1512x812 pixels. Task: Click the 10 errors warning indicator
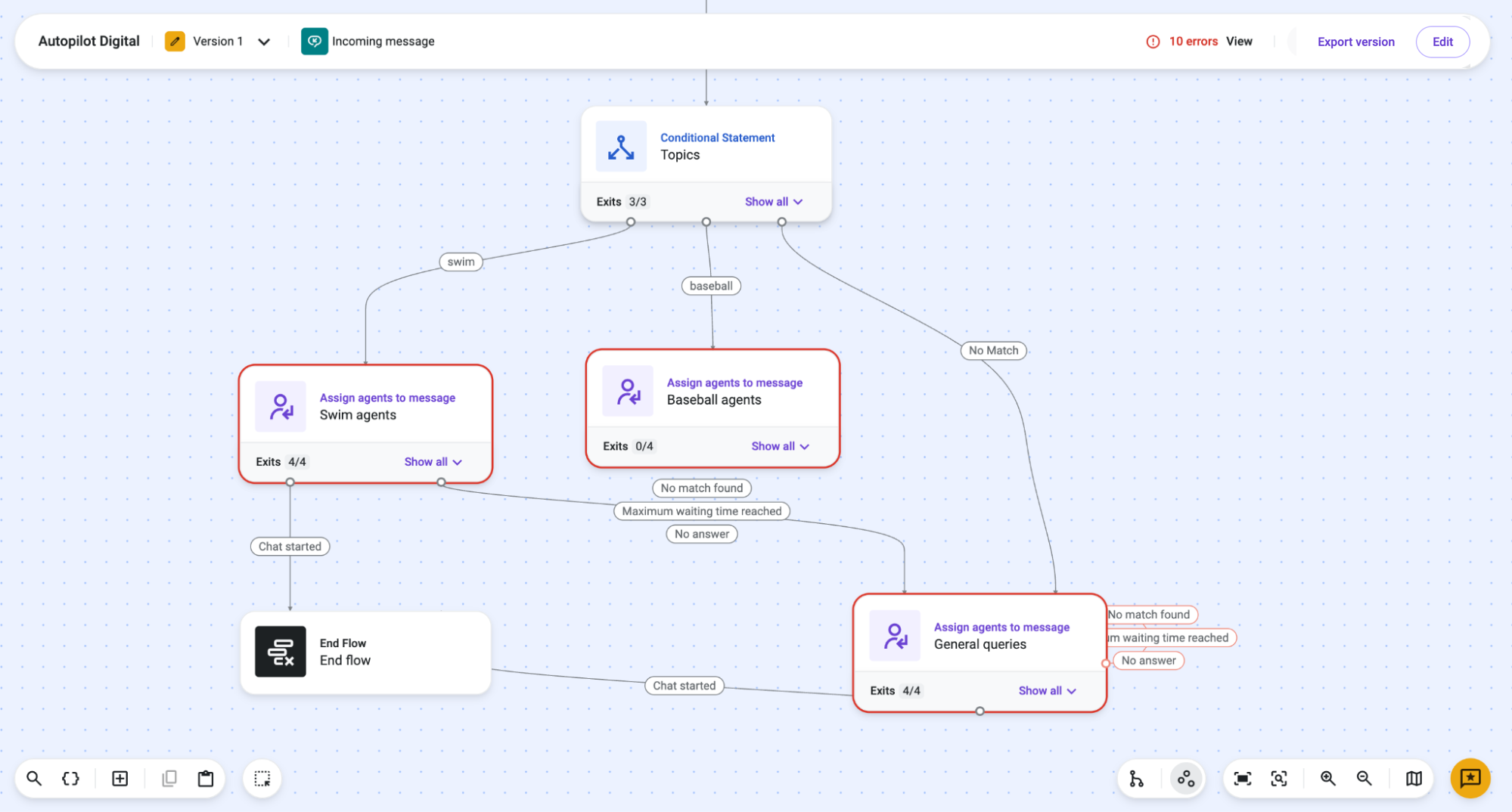pyautogui.click(x=1181, y=41)
